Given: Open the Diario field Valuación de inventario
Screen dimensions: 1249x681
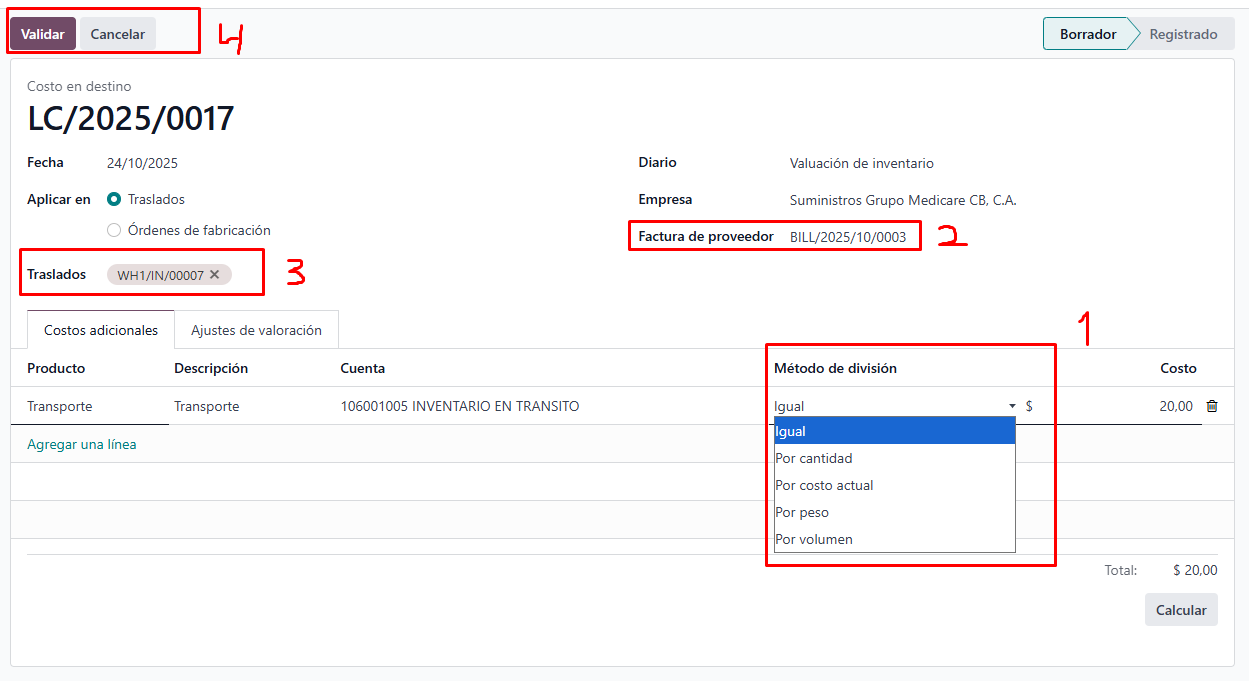Looking at the screenshot, I should [862, 163].
